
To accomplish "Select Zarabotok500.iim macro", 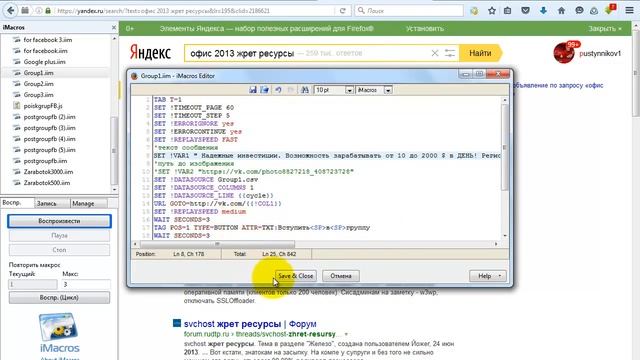I will (47, 183).
